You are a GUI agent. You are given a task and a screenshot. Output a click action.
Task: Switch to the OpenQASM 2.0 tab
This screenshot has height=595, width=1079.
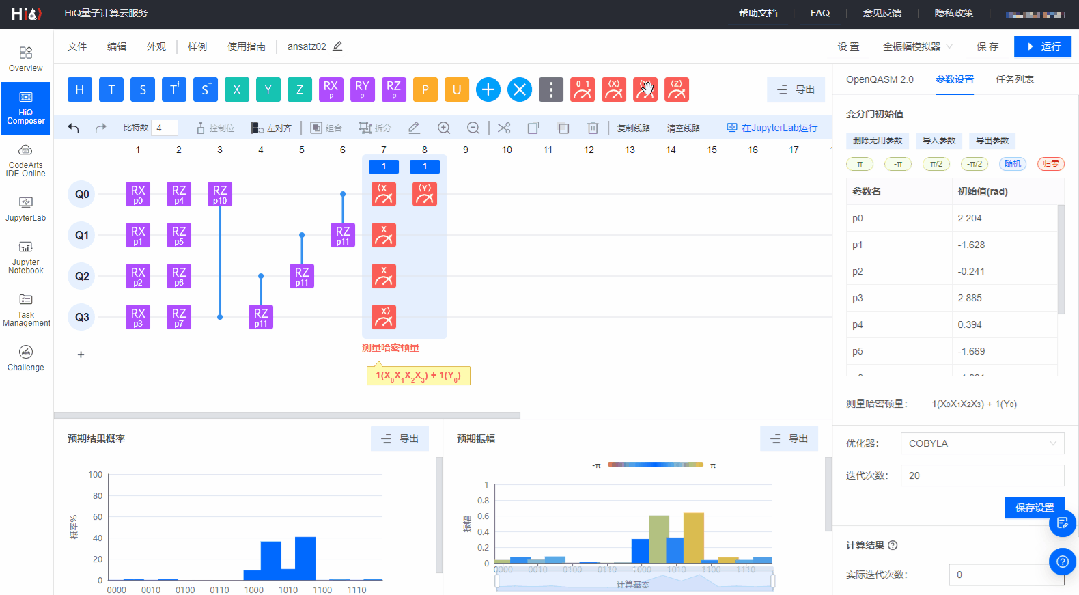tap(879, 78)
